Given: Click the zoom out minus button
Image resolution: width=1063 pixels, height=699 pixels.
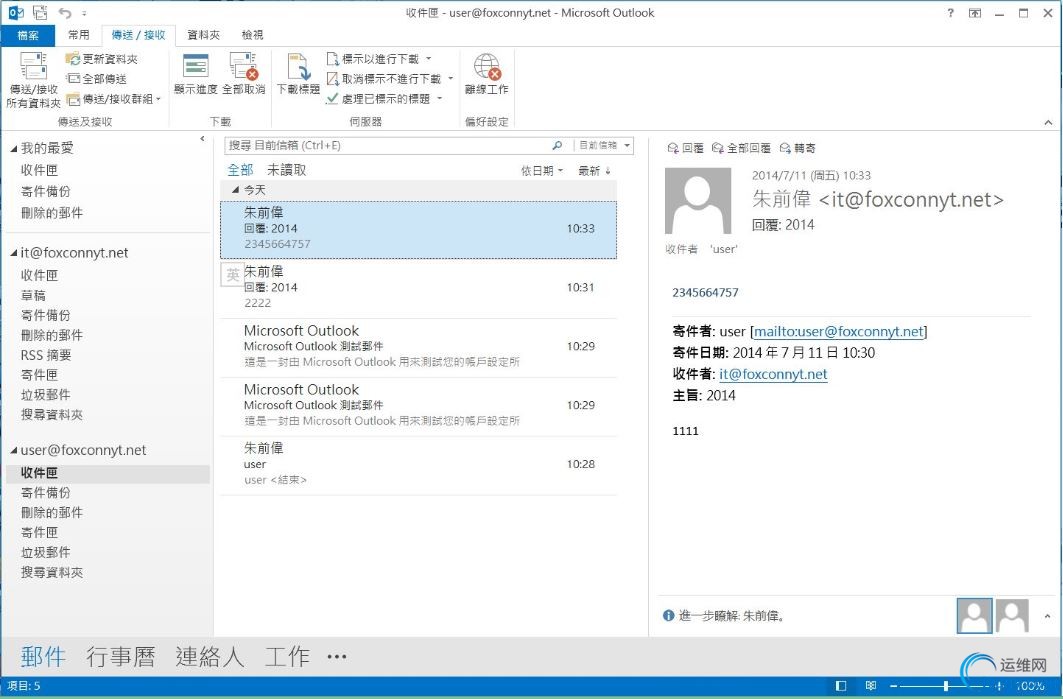Looking at the screenshot, I should pyautogui.click(x=894, y=686).
